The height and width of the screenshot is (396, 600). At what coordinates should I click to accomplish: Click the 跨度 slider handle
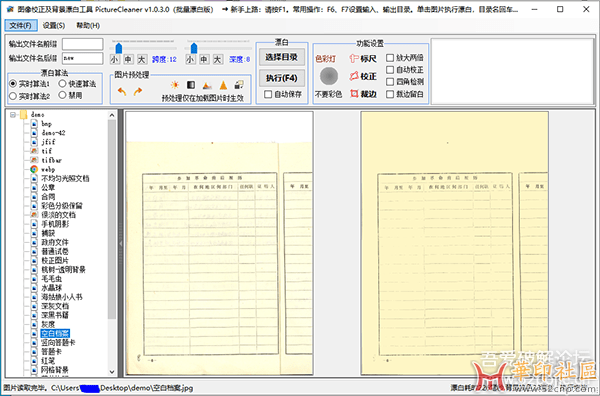(119, 48)
